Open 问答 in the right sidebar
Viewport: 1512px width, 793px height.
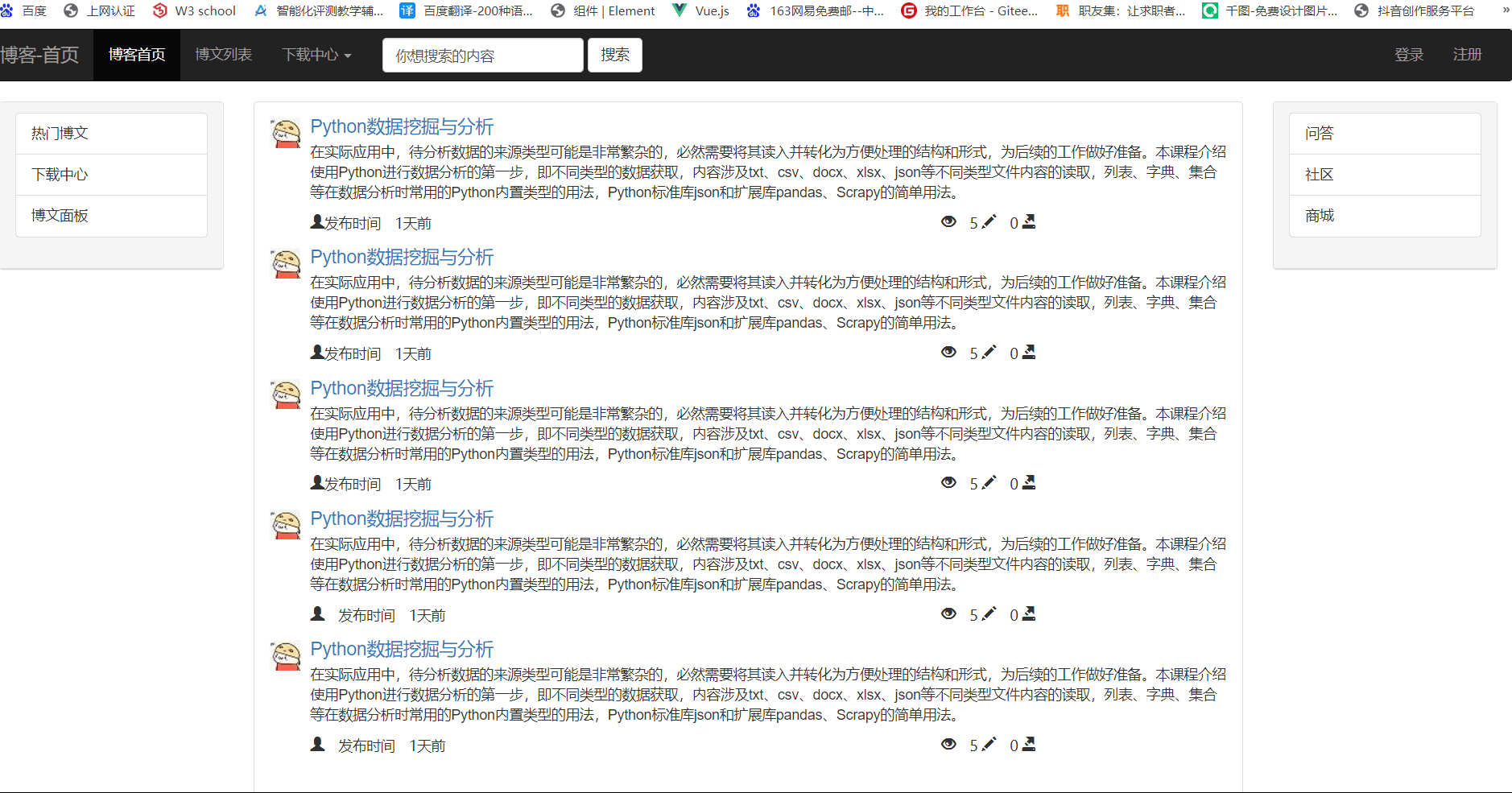click(1385, 134)
